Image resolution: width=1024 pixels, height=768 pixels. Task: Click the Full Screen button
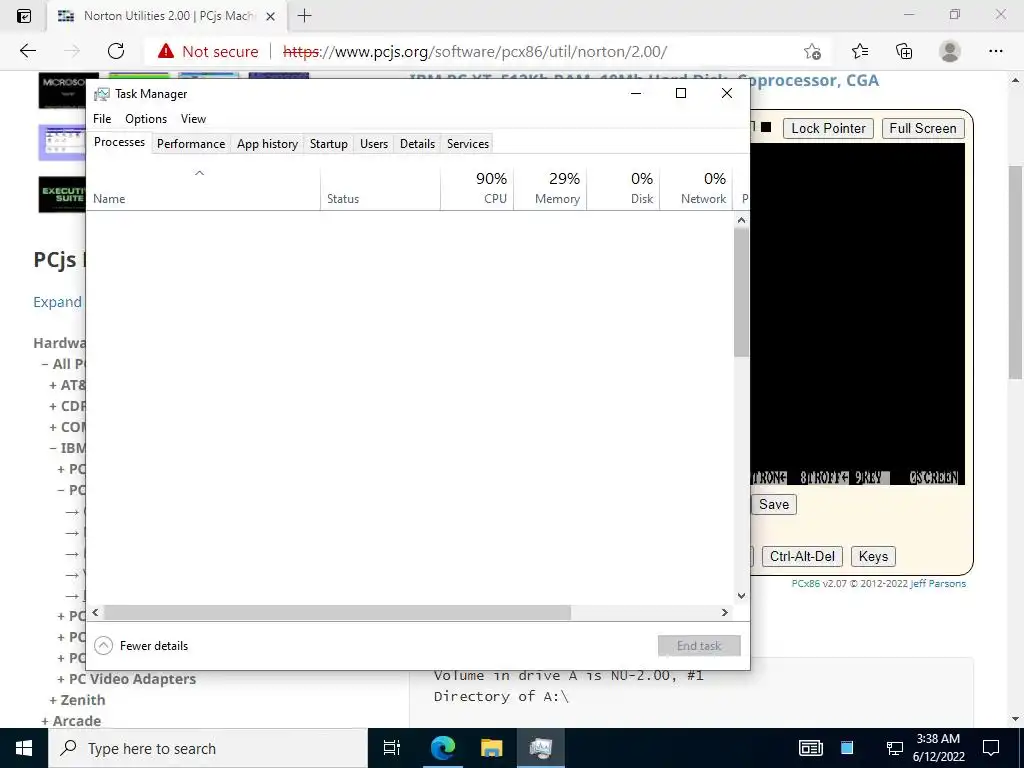[x=922, y=128]
